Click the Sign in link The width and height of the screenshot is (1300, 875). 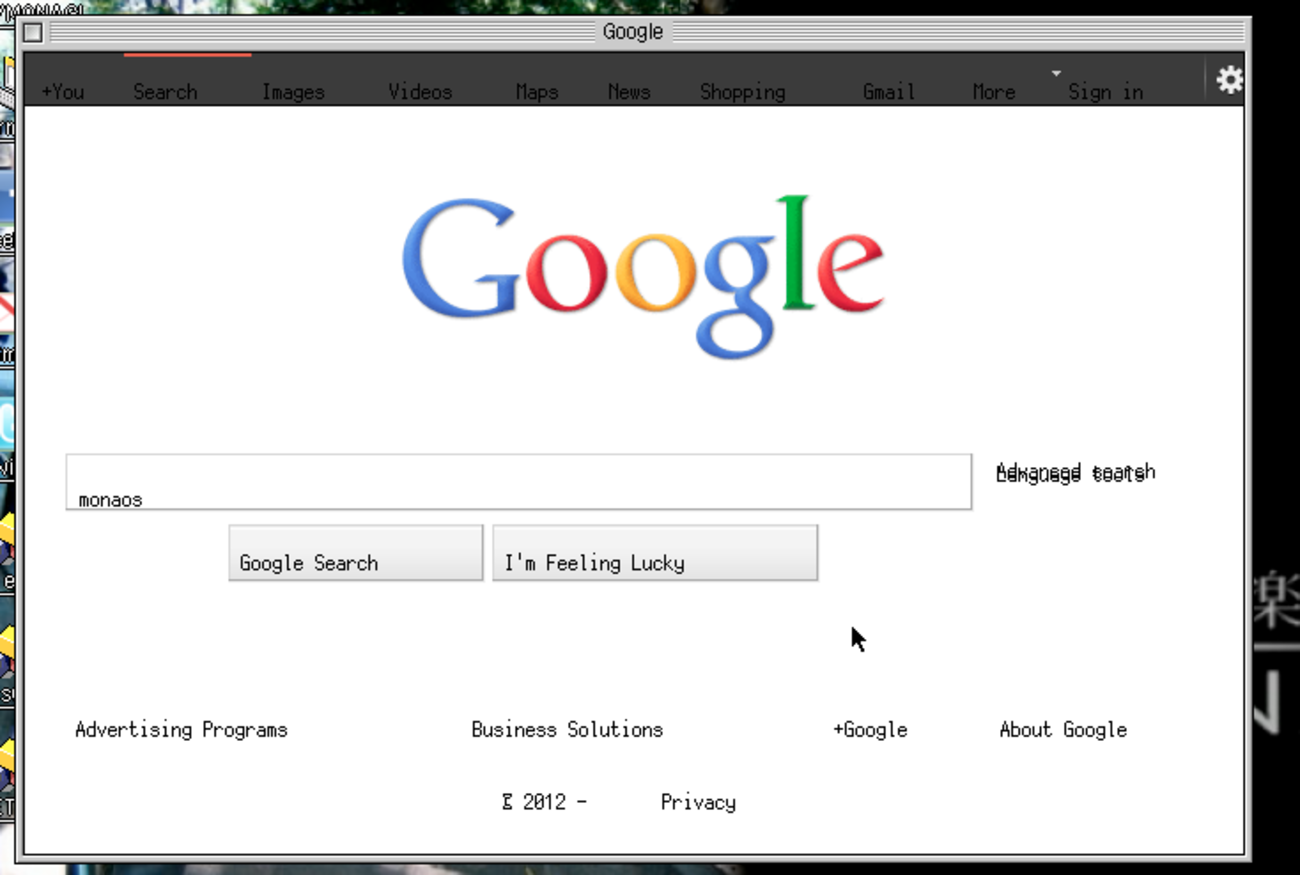[x=1105, y=92]
